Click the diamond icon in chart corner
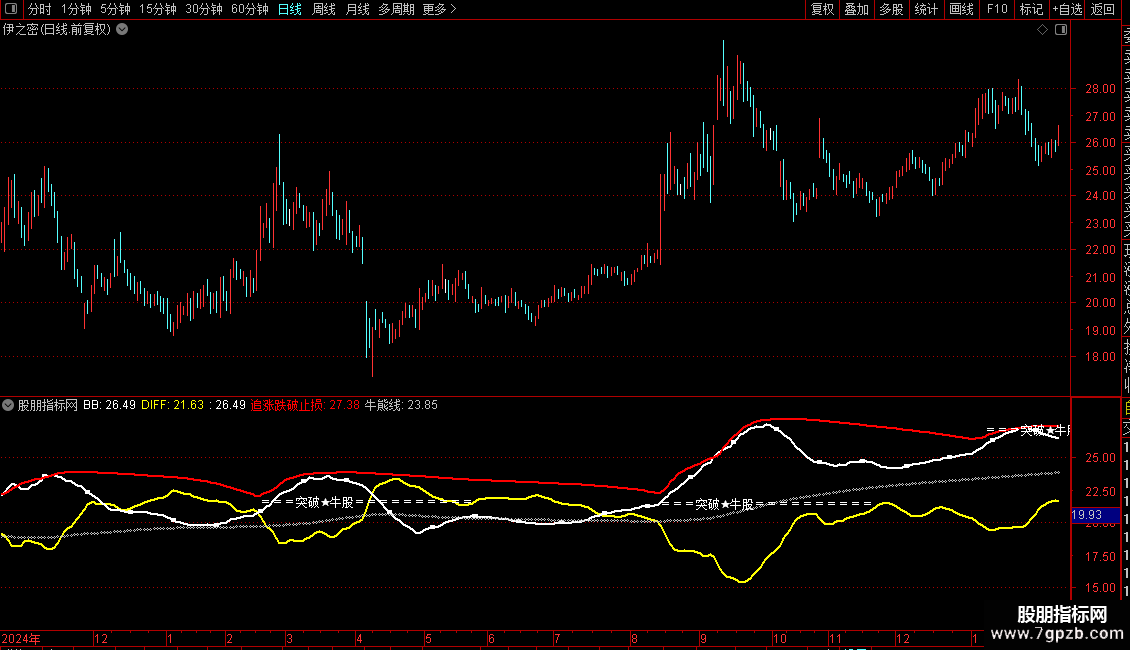1130x650 pixels. 1042,30
